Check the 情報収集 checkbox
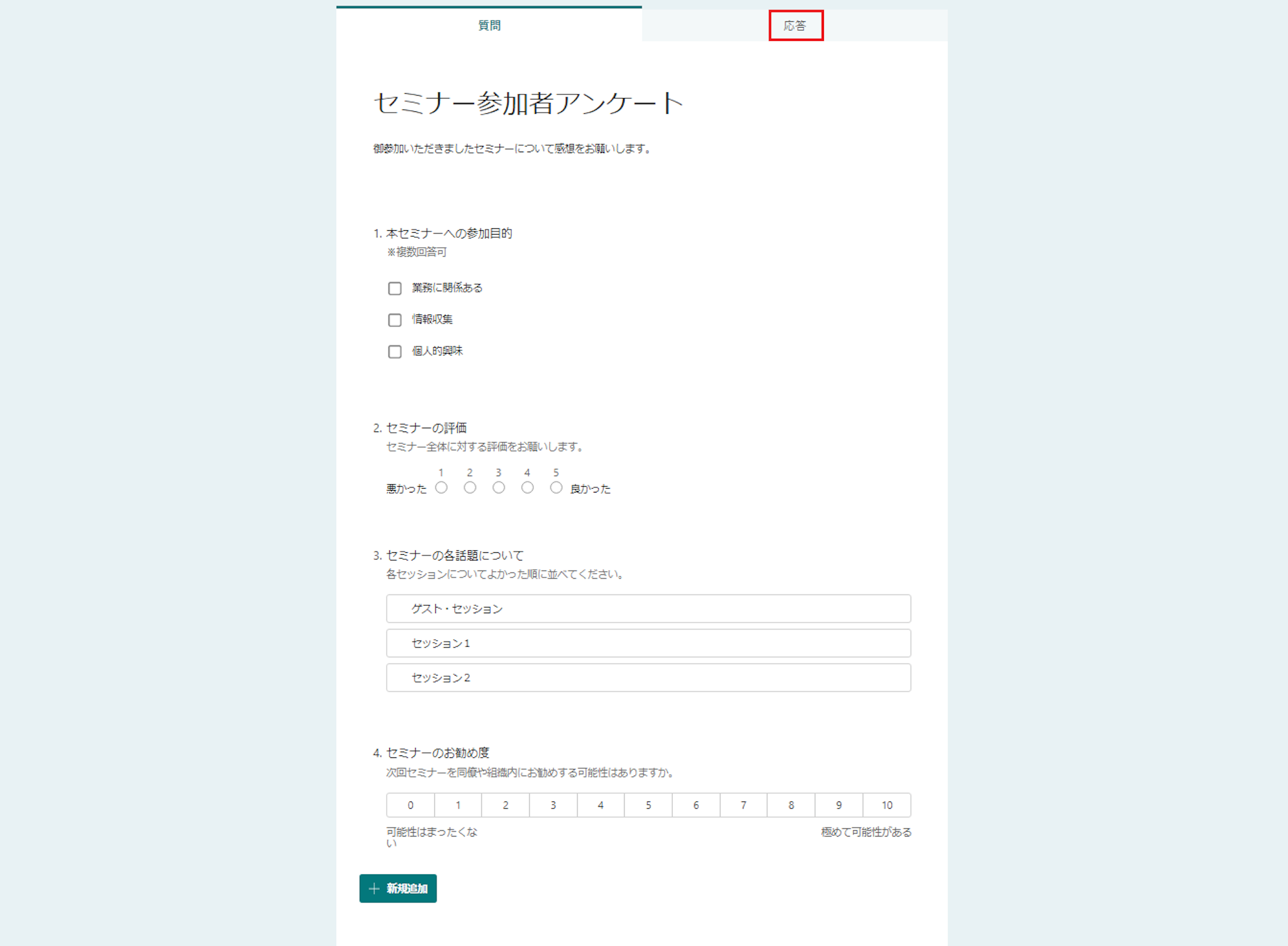This screenshot has height=946, width=1288. [394, 320]
